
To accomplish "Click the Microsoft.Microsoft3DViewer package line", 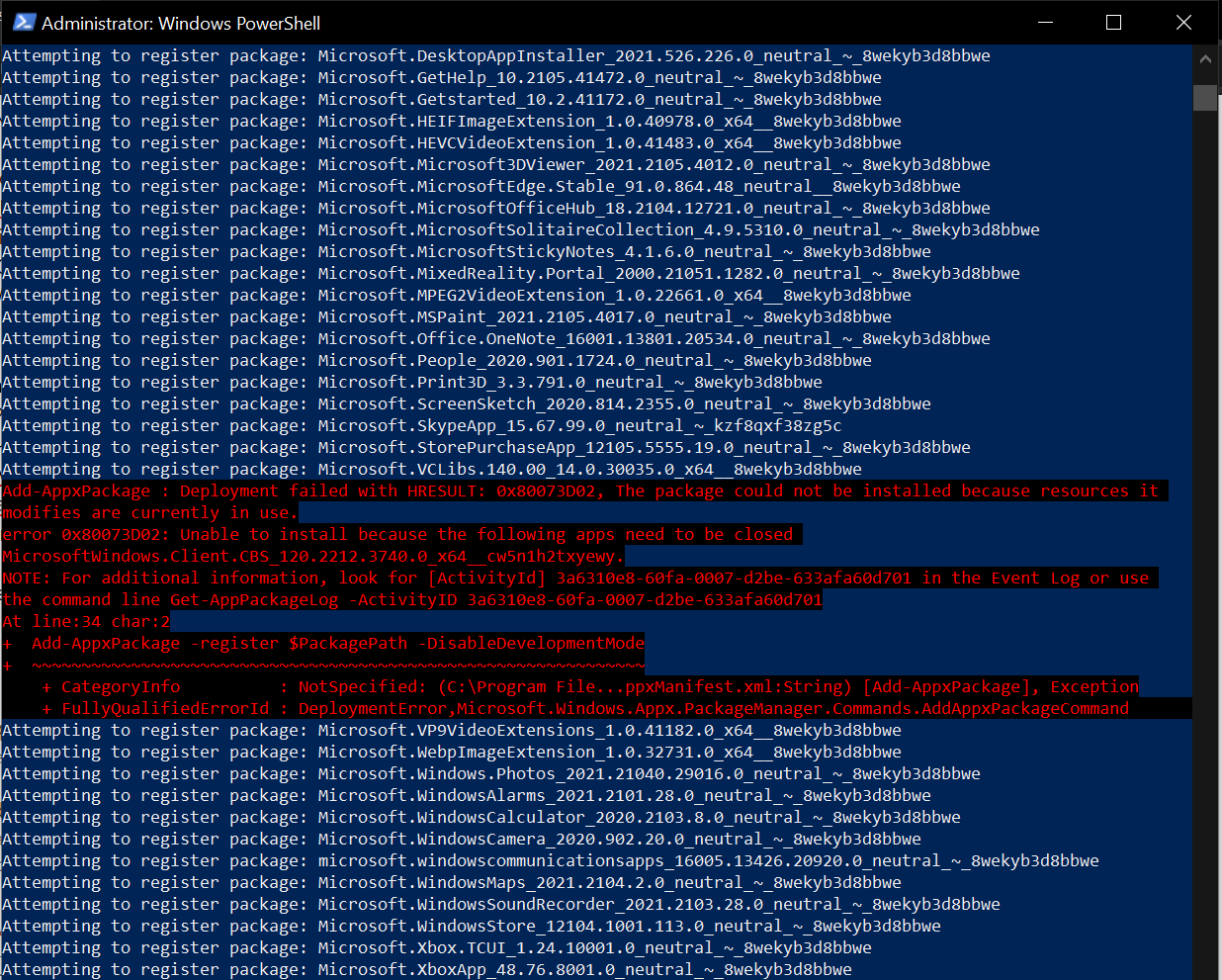I will [496, 165].
